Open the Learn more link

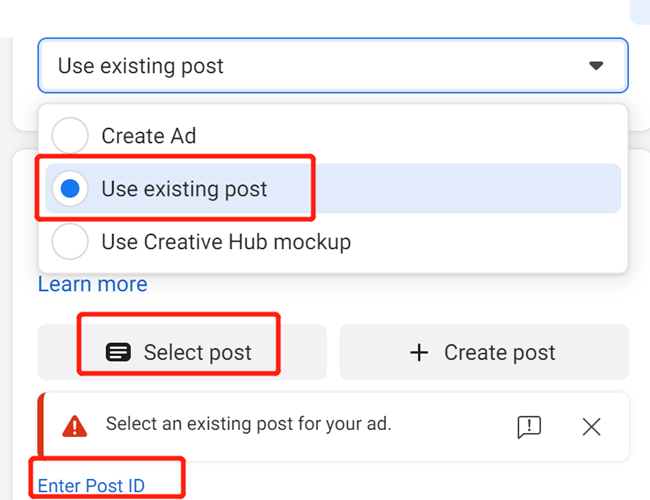coord(92,284)
